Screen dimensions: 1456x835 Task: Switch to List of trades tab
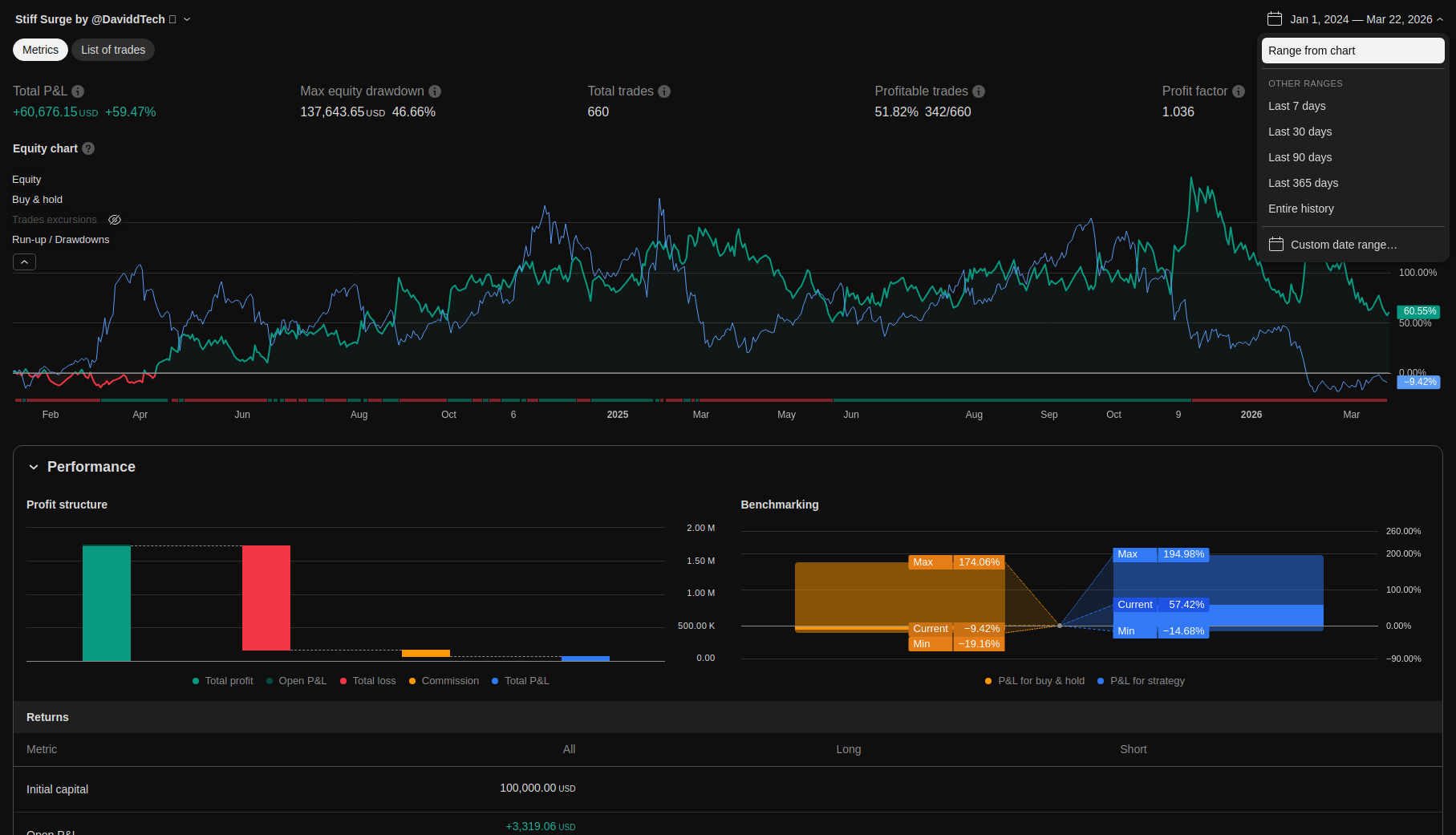coord(113,50)
